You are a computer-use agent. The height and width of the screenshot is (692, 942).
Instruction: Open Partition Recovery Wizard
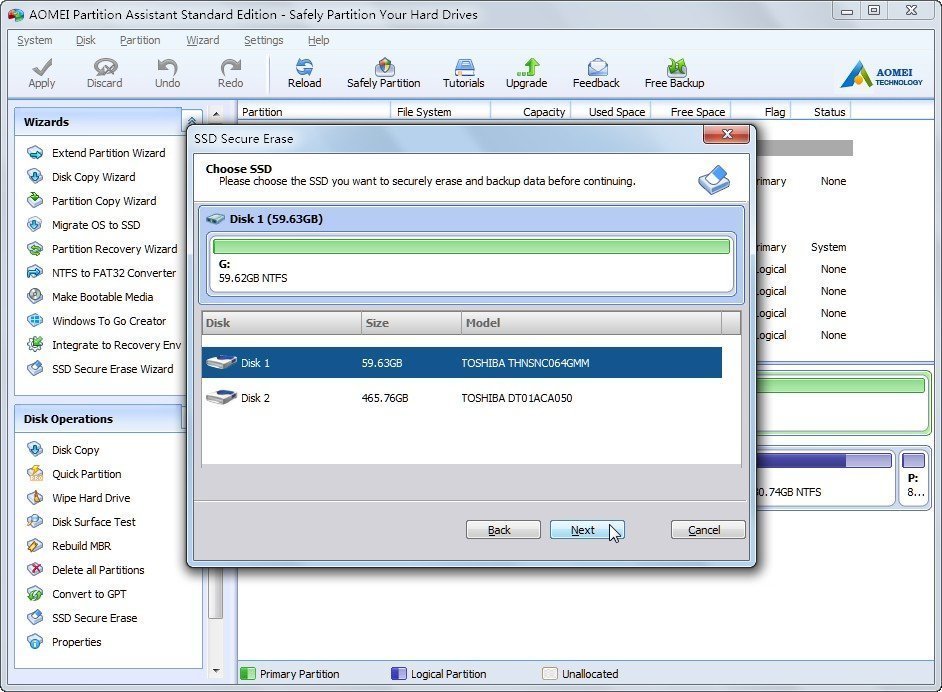[x=114, y=249]
